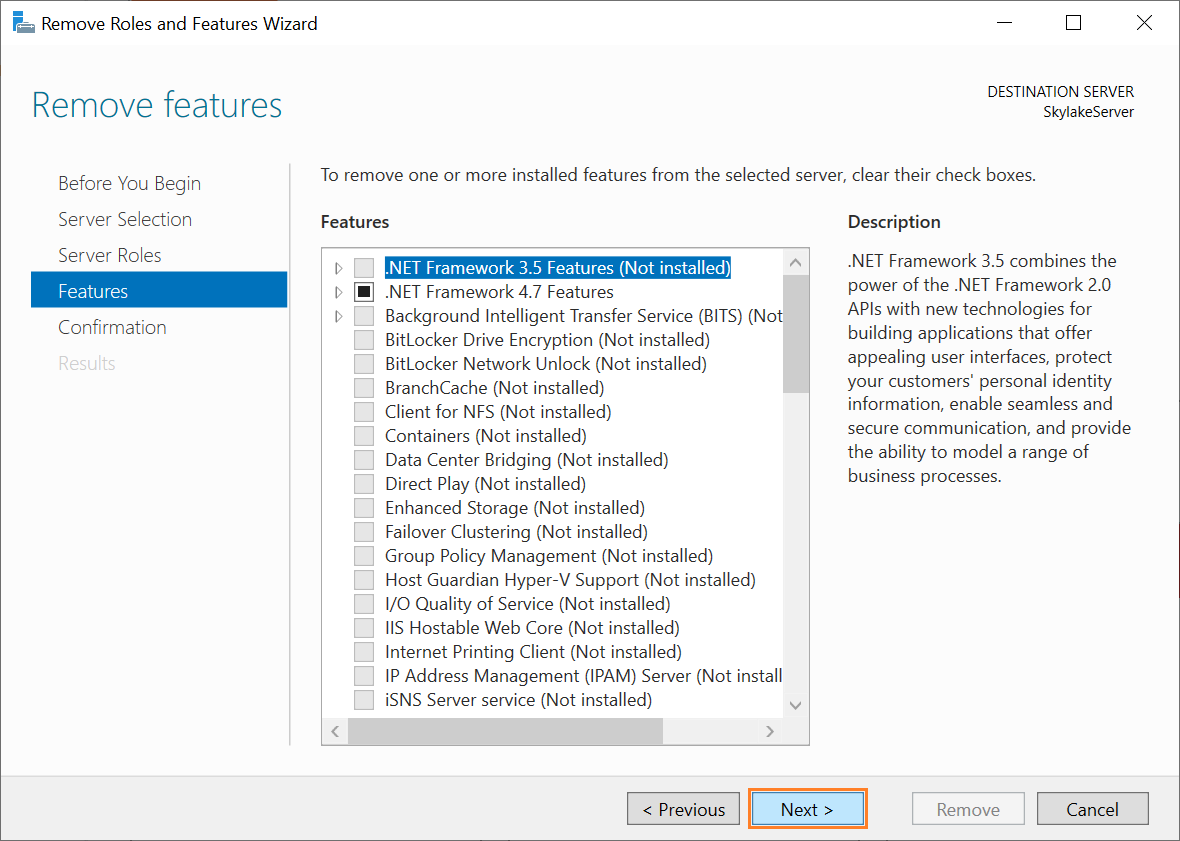Click the vertical scrollbar thumb in features list

click(795, 334)
